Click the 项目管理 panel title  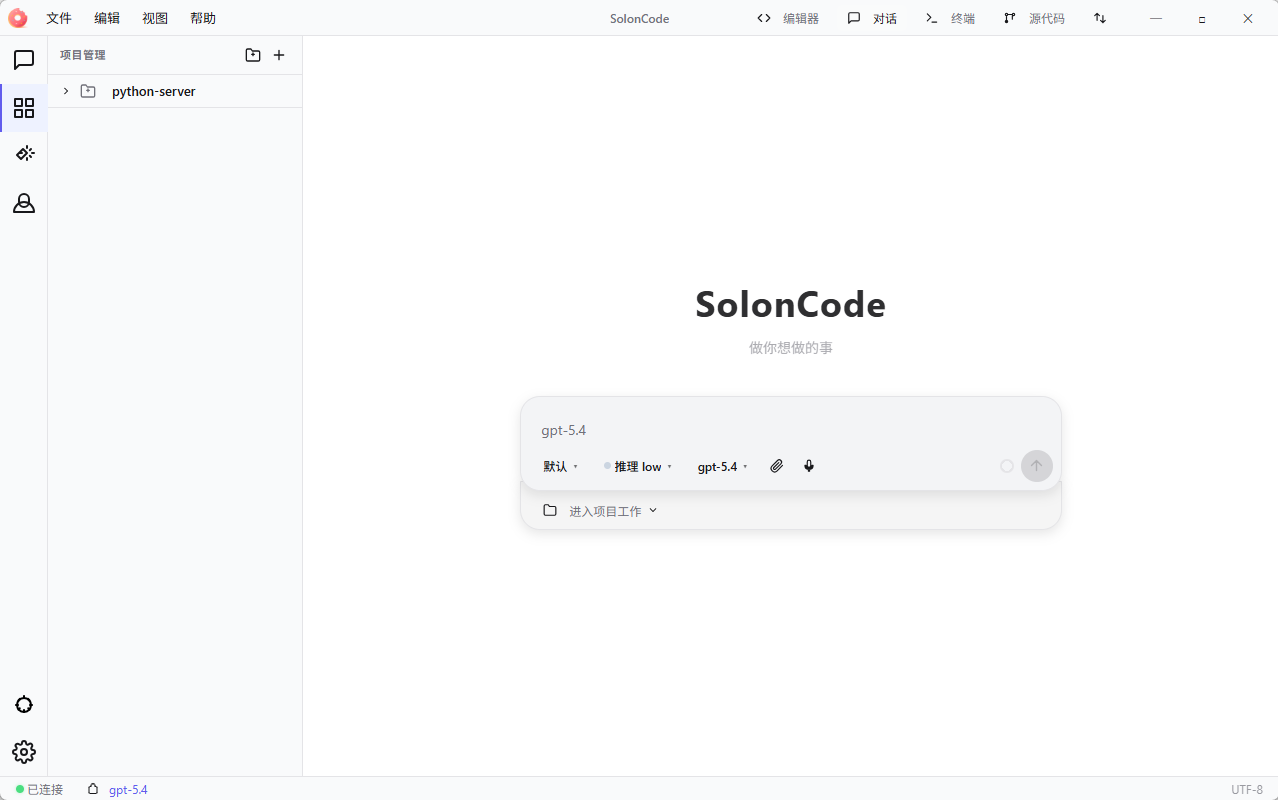83,55
